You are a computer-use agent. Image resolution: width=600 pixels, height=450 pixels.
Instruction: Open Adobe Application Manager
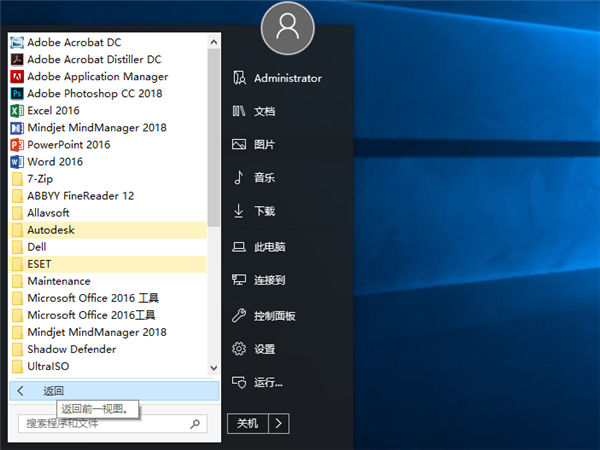(97, 76)
